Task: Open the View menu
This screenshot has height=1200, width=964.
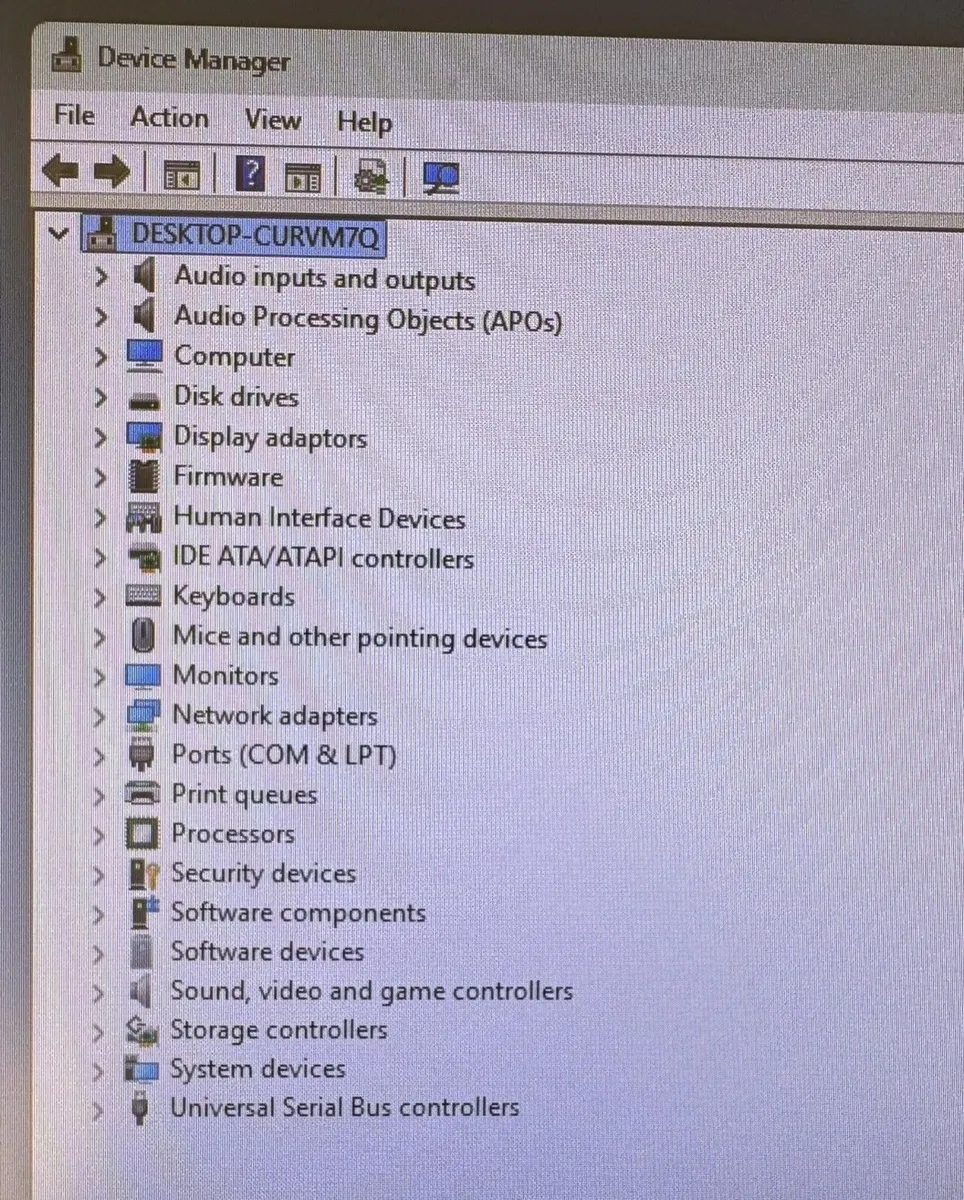Action: (272, 120)
